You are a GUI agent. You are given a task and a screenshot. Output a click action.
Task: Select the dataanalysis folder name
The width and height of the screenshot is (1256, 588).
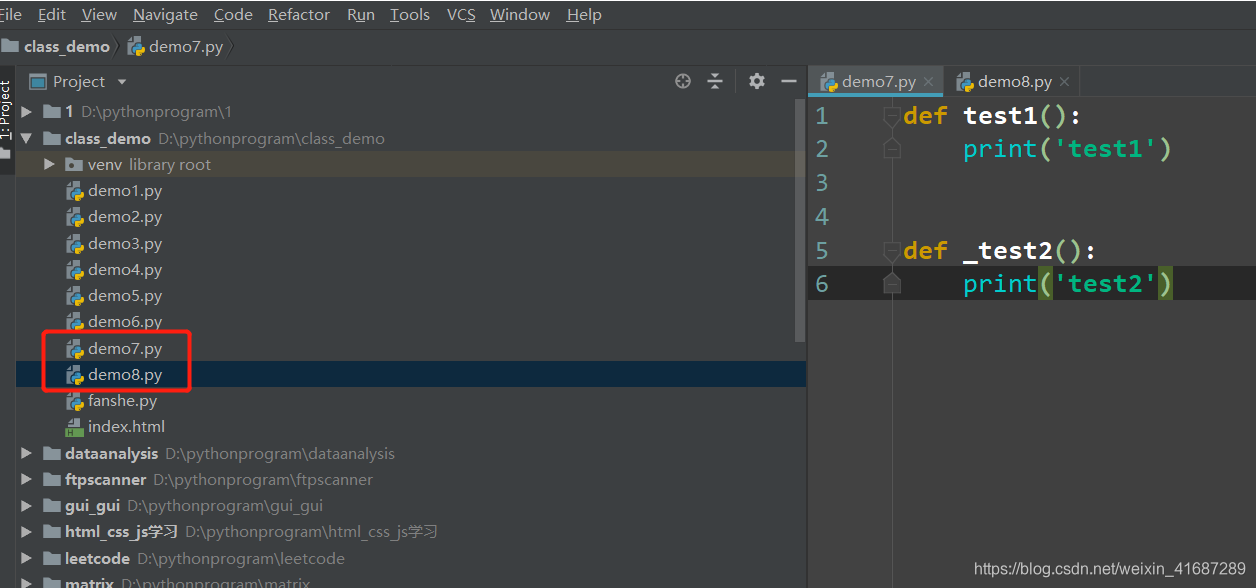click(x=112, y=453)
